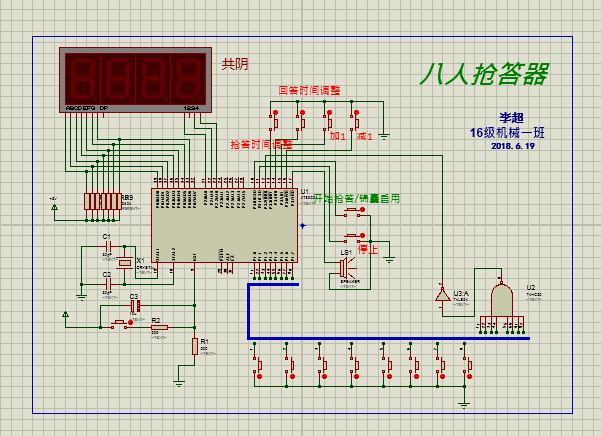Click the 加1 push button
Screen dimensions: 601x436
(x=328, y=121)
